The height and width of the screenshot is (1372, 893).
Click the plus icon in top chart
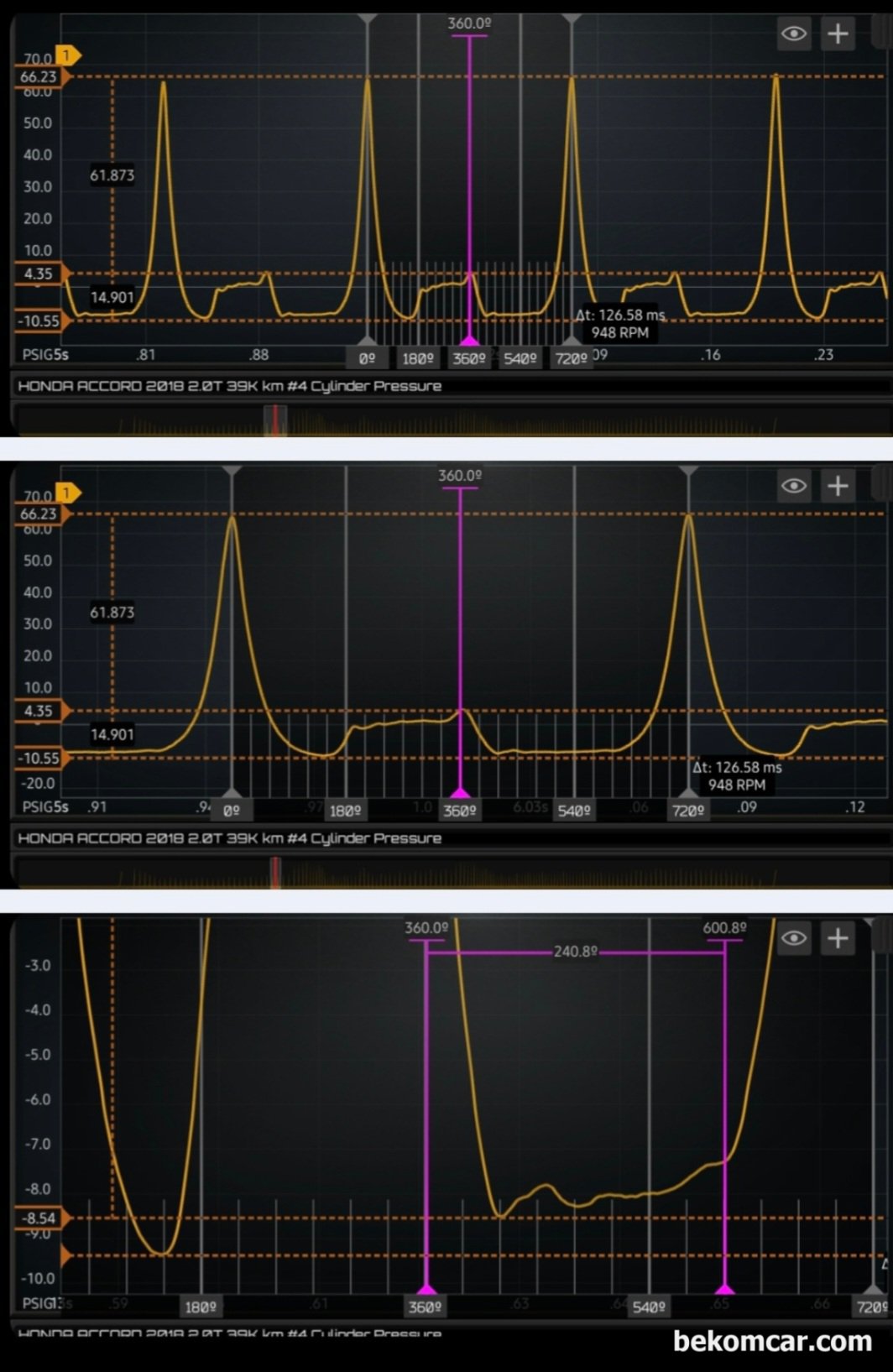click(838, 34)
